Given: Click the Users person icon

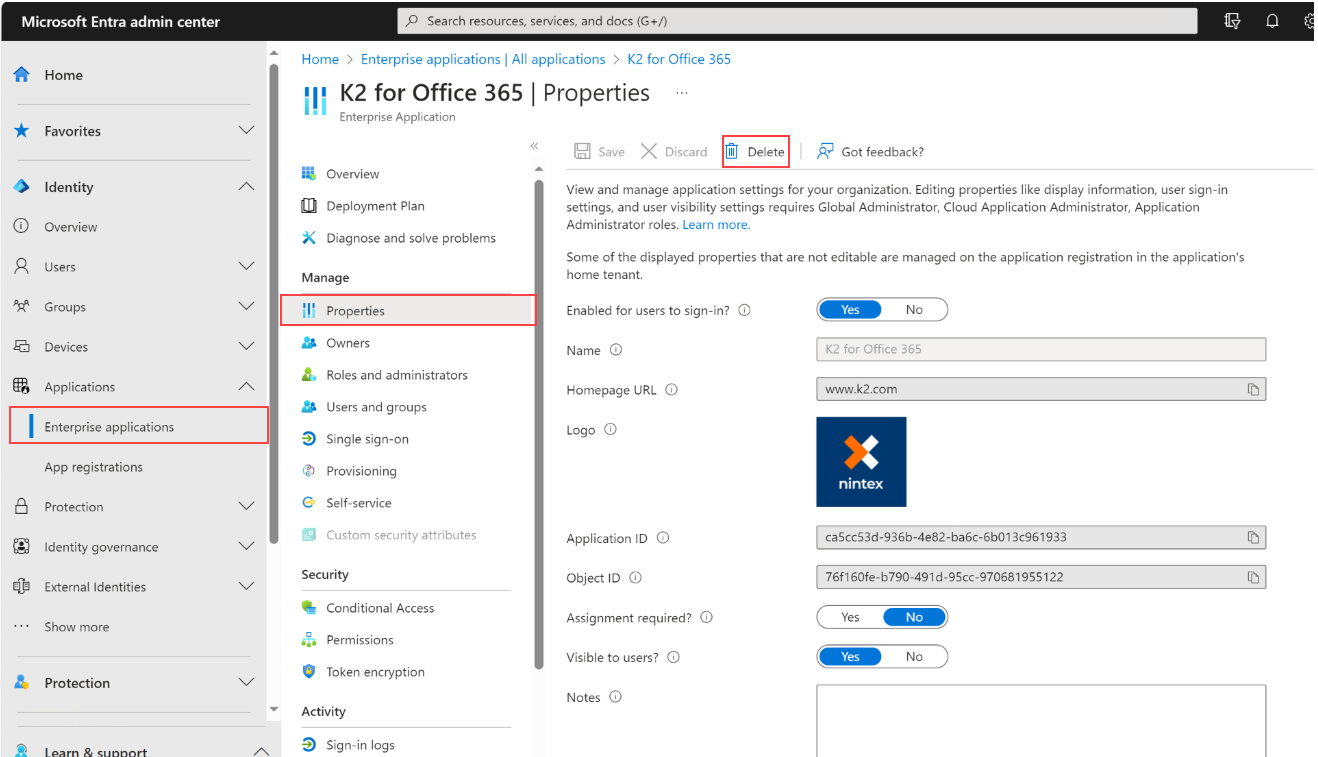Looking at the screenshot, I should tap(21, 267).
